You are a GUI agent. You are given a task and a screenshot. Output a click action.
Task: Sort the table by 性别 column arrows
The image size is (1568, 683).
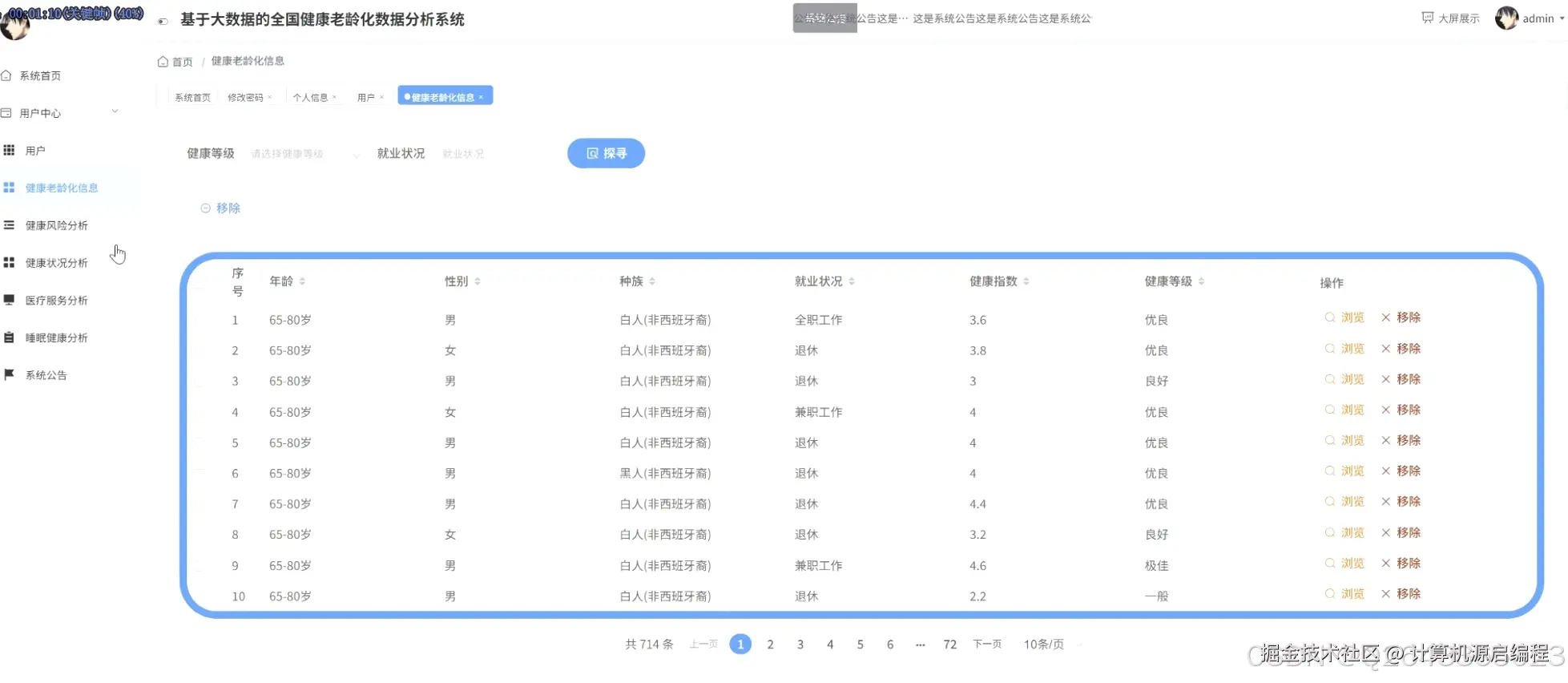pyautogui.click(x=478, y=281)
